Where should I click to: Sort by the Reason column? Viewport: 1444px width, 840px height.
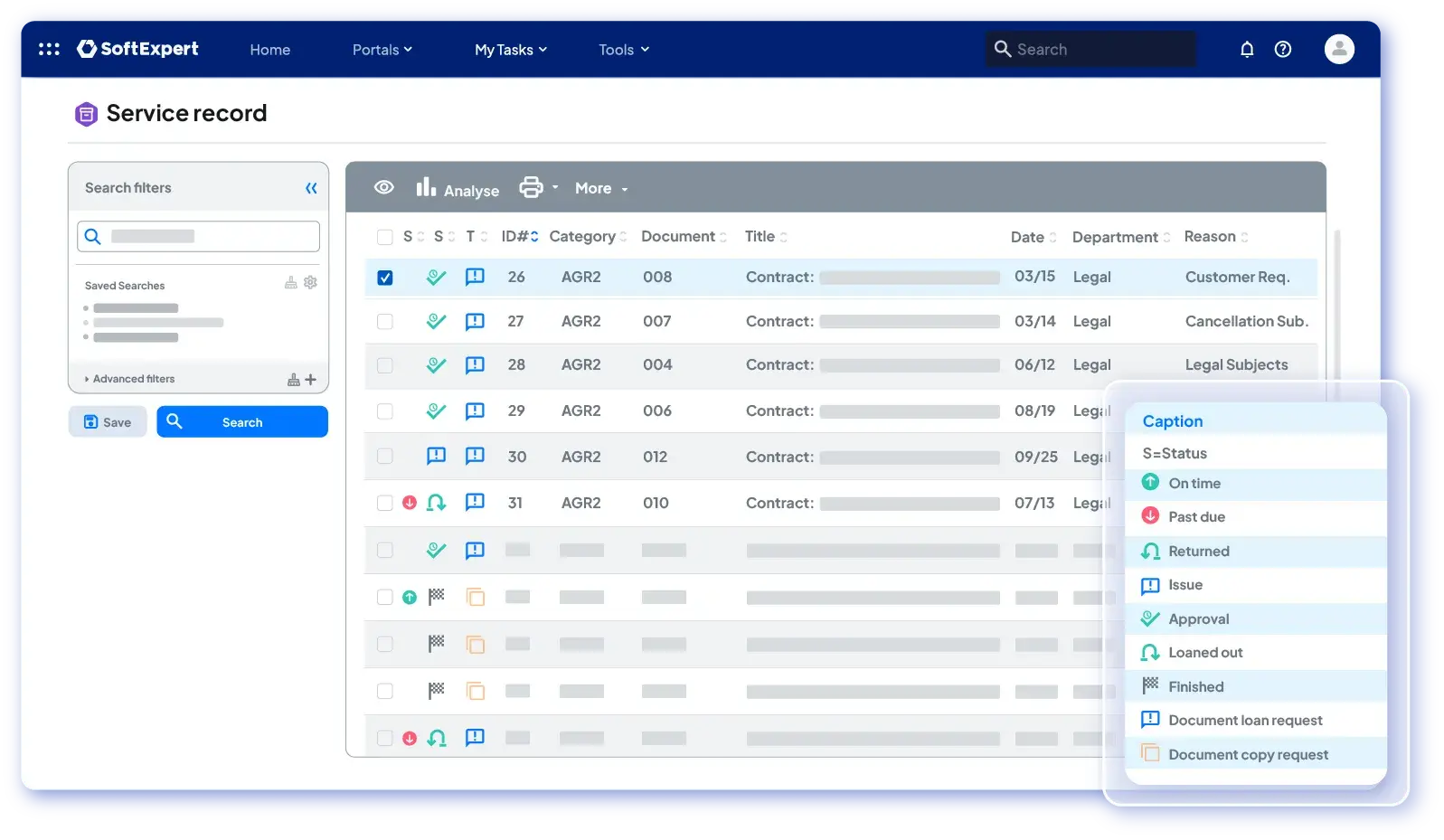pyautogui.click(x=1216, y=236)
